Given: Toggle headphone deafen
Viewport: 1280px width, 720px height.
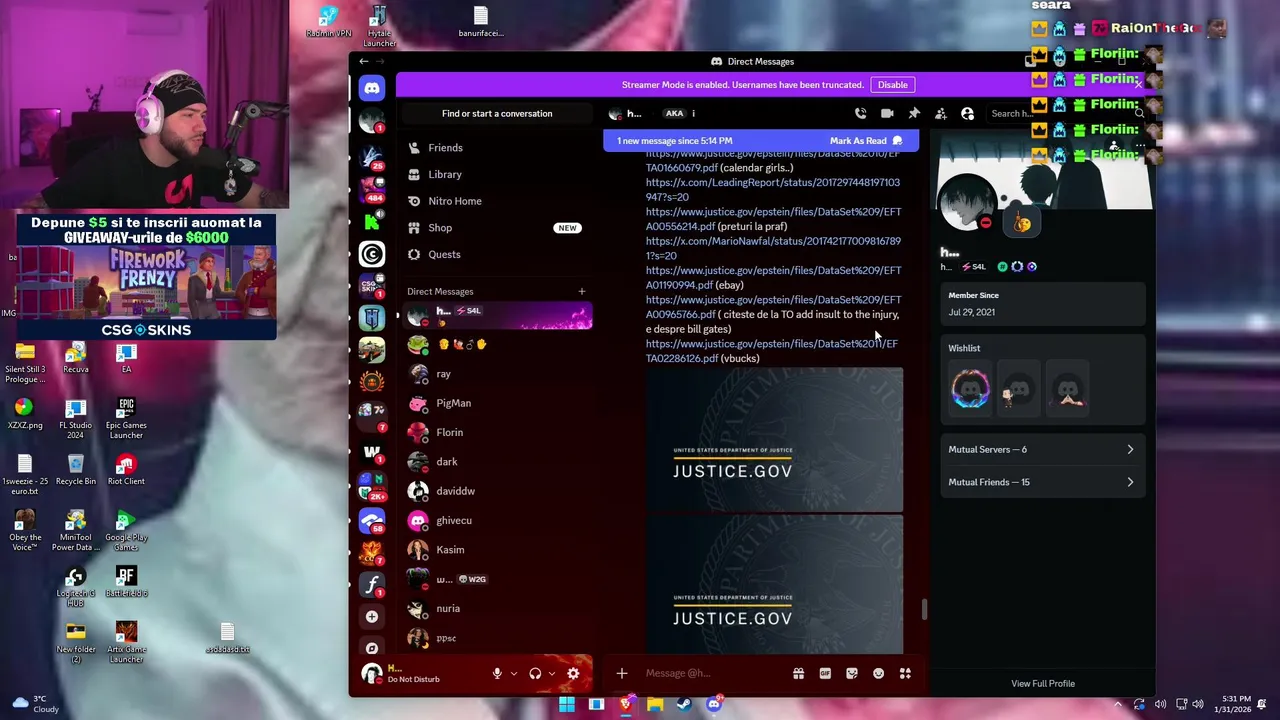Looking at the screenshot, I should tap(535, 674).
